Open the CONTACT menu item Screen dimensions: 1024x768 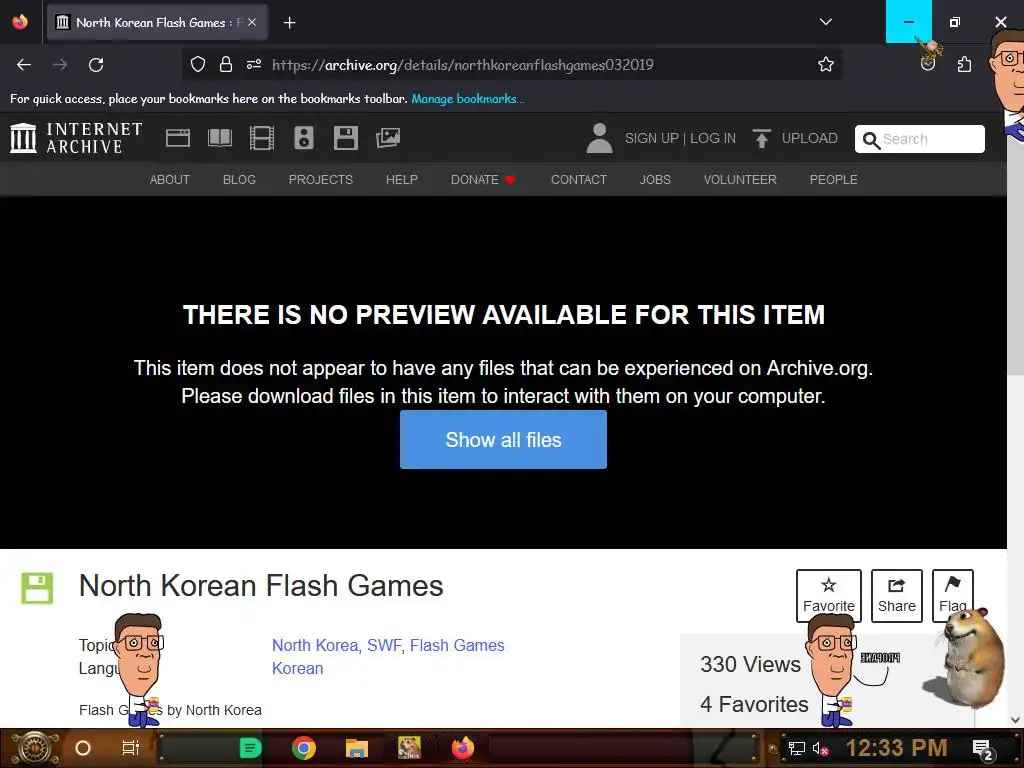point(579,180)
